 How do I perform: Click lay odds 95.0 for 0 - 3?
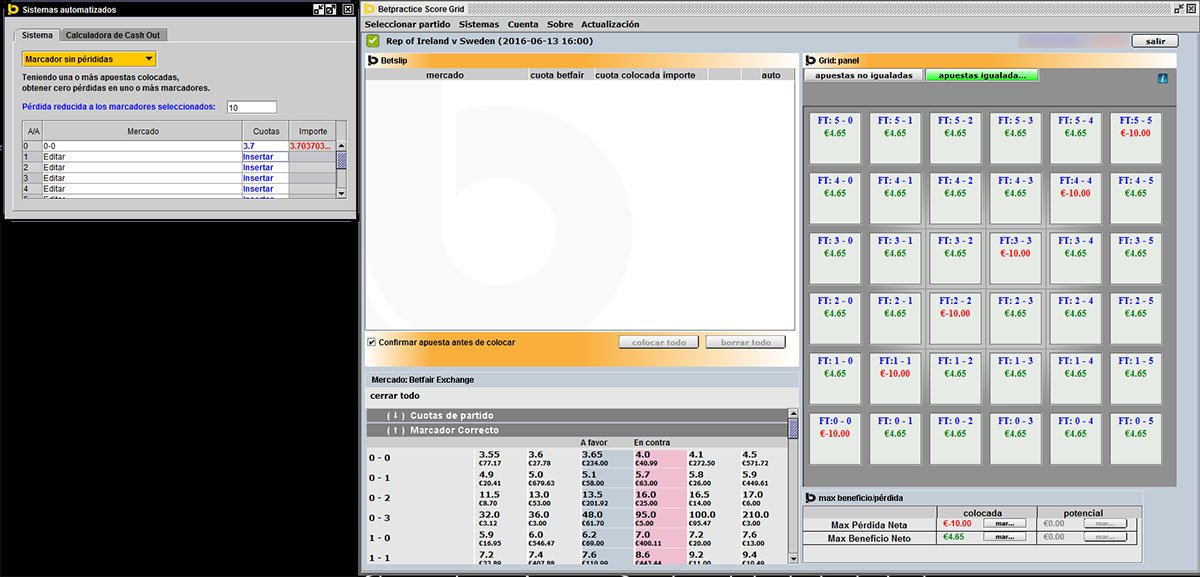point(659,518)
